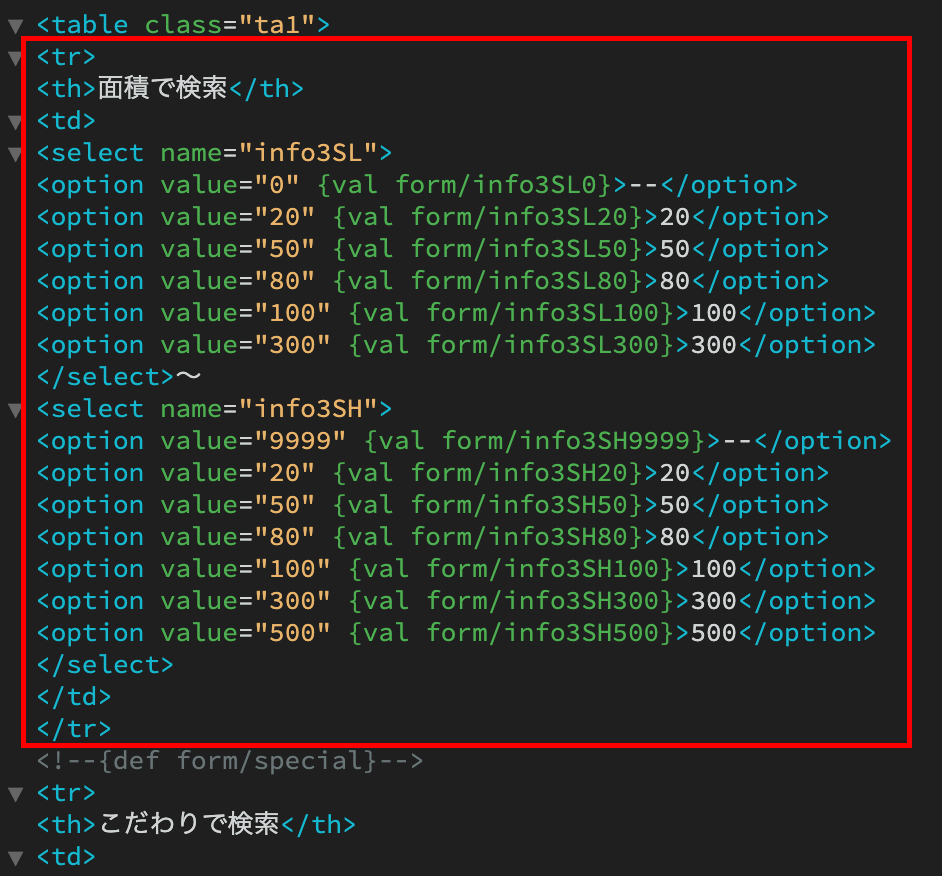
Task: Select the option line with form/info3SH80
Action: click(x=433, y=537)
